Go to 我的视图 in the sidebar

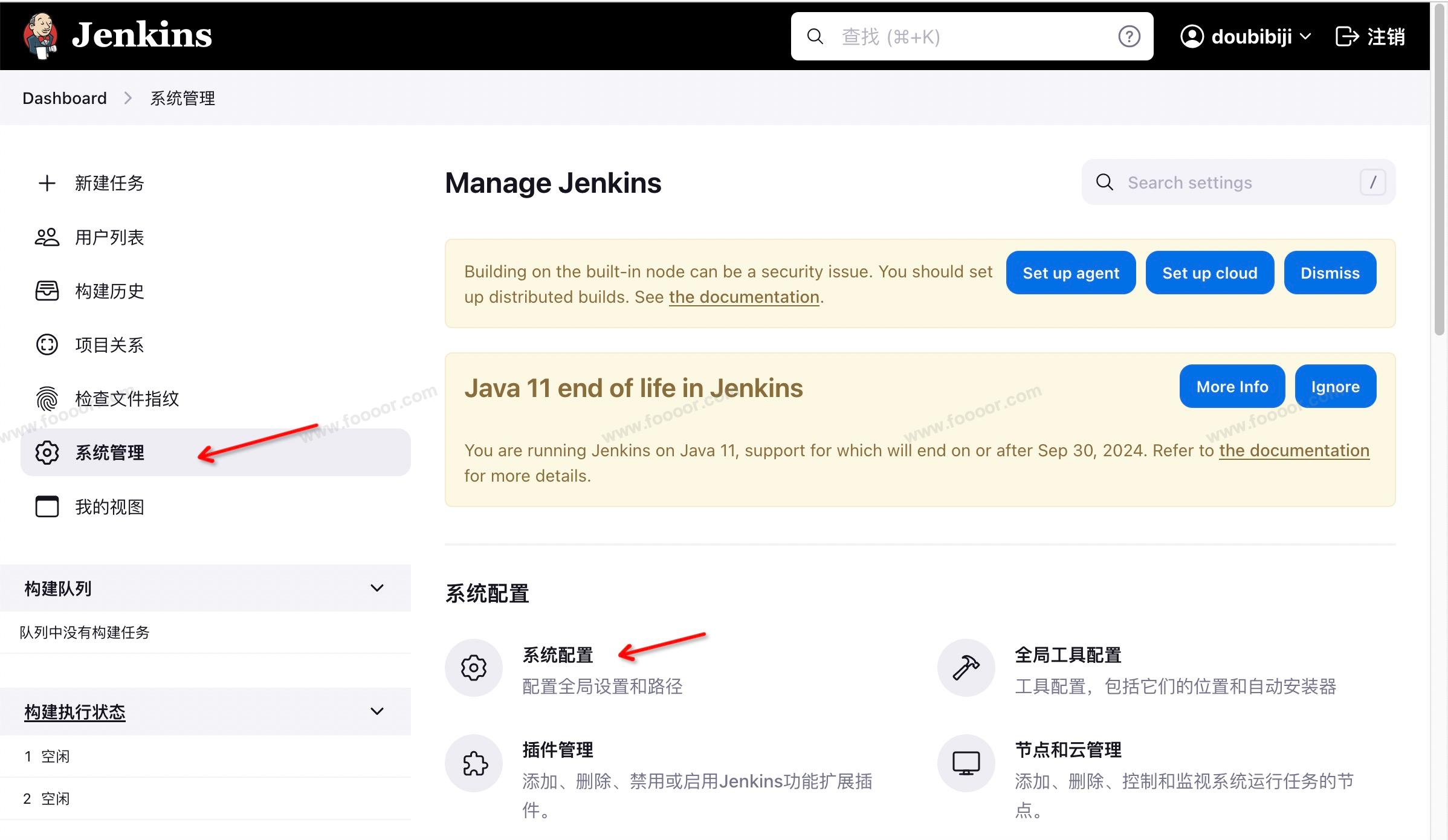tap(109, 506)
